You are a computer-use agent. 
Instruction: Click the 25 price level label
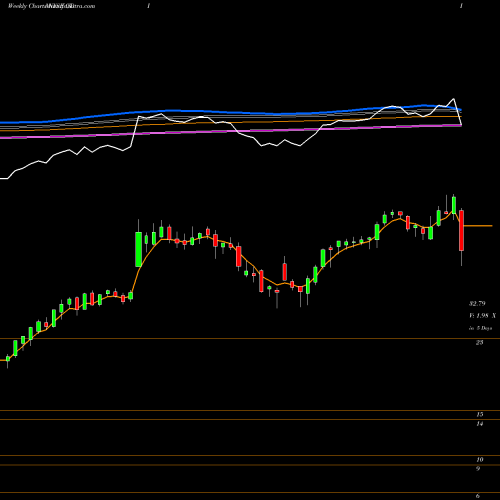pos(479,342)
